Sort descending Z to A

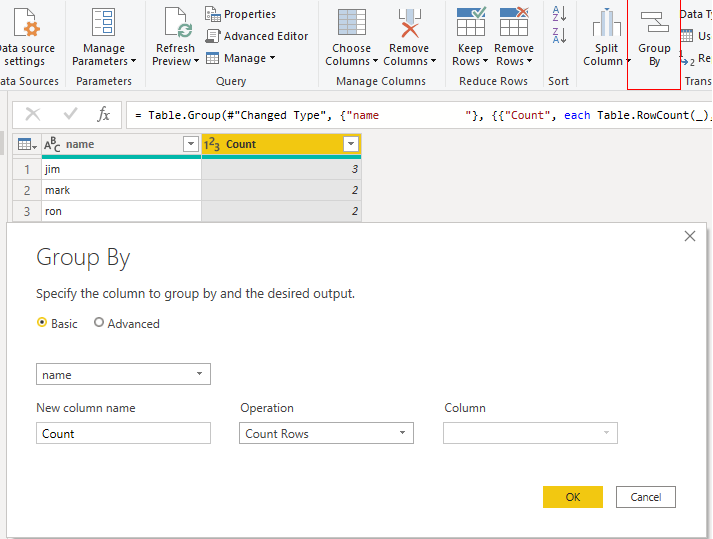[559, 35]
